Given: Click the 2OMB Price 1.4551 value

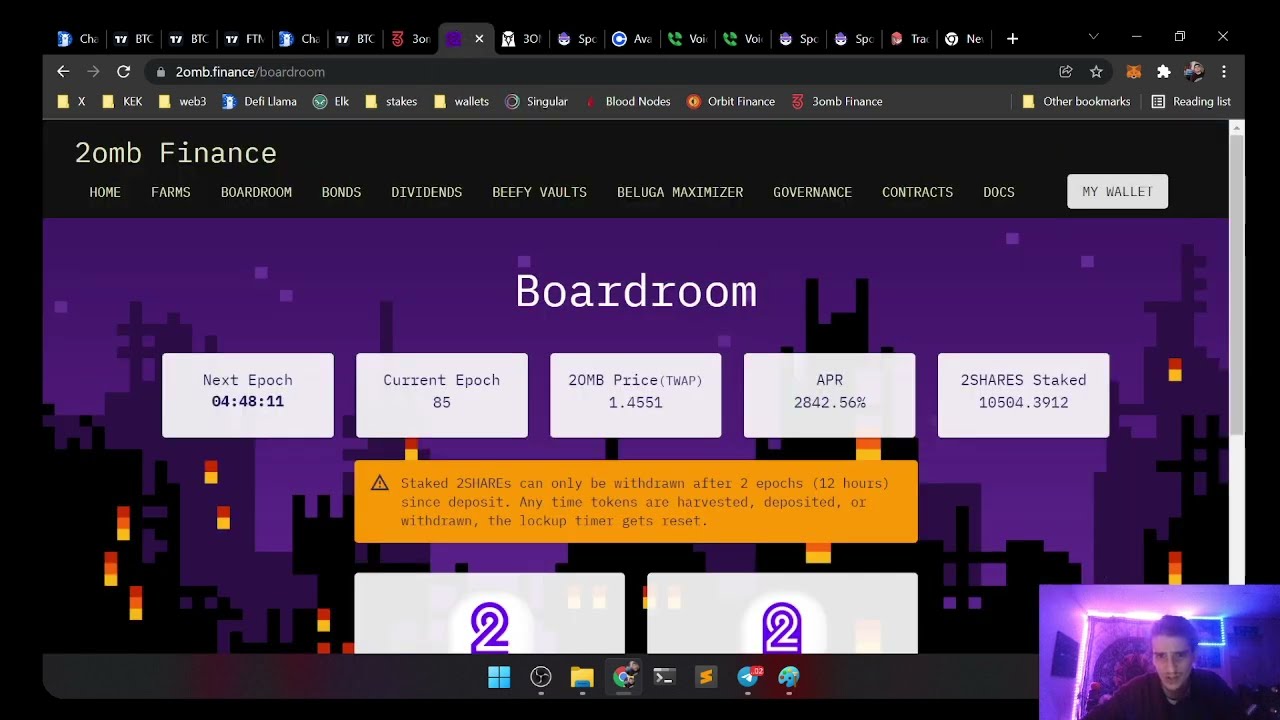Looking at the screenshot, I should (636, 402).
